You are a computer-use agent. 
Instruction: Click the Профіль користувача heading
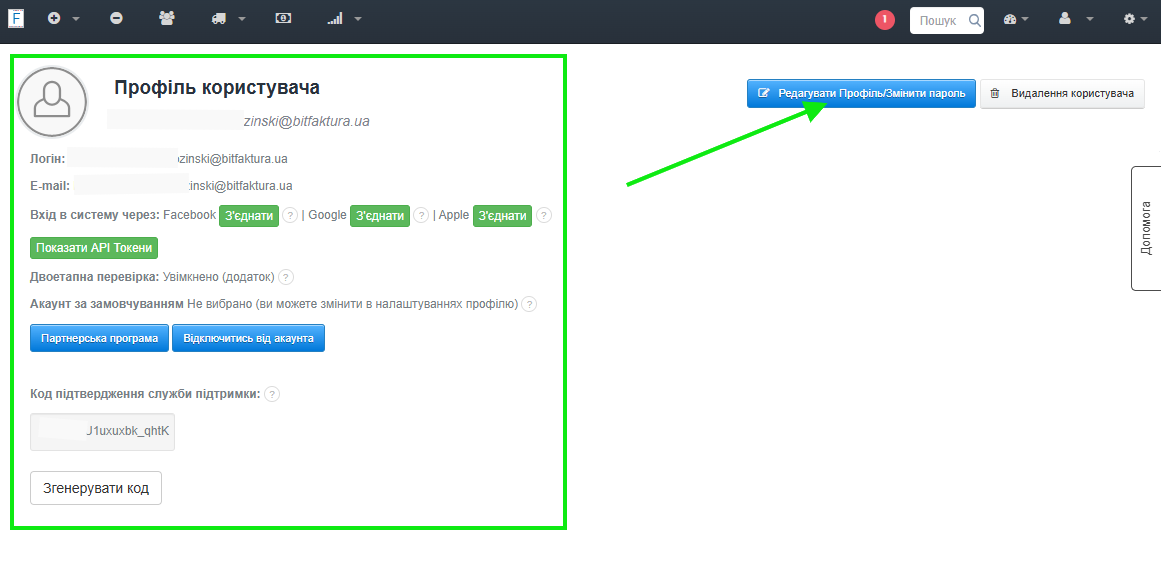click(x=217, y=87)
